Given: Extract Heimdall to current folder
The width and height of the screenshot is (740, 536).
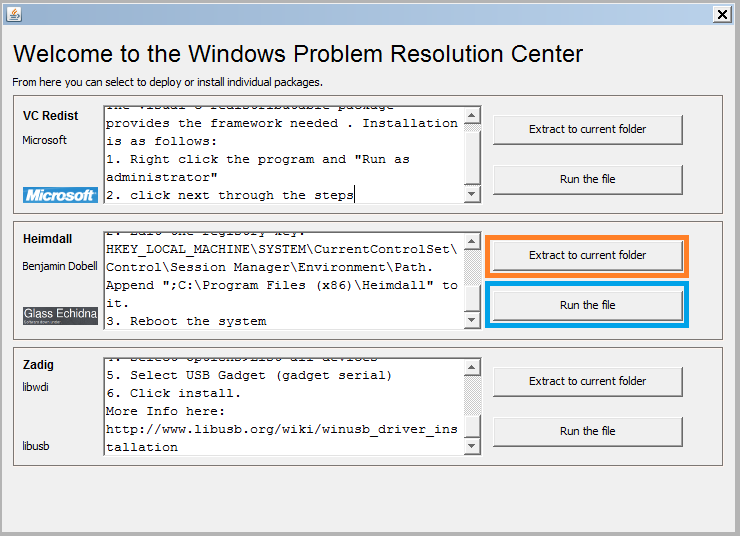Looking at the screenshot, I should (x=588, y=255).
